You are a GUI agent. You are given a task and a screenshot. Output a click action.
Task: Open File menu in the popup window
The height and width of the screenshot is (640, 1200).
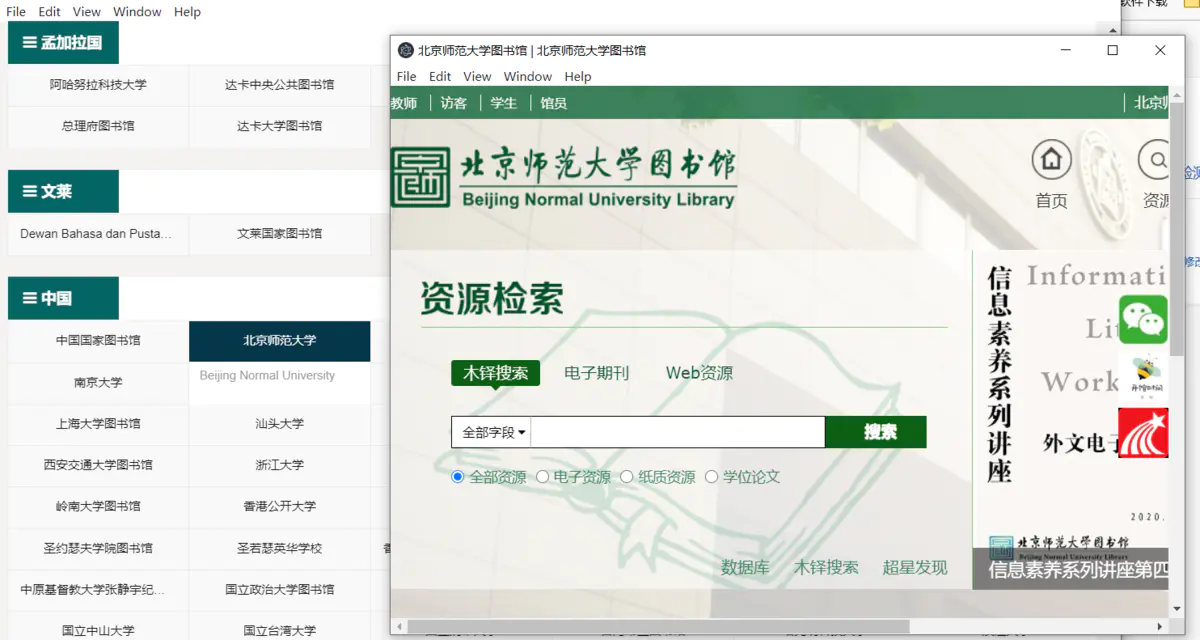pos(406,76)
